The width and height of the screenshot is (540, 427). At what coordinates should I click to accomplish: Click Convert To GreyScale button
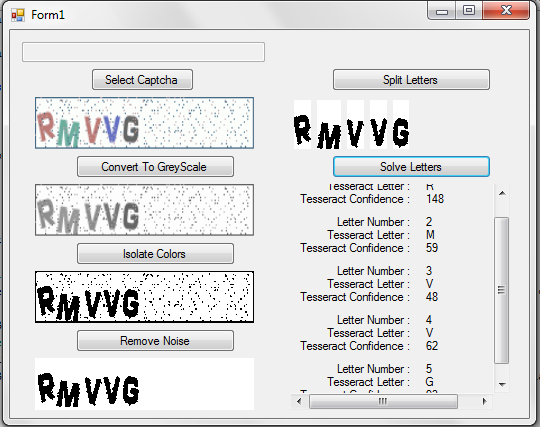coord(155,167)
